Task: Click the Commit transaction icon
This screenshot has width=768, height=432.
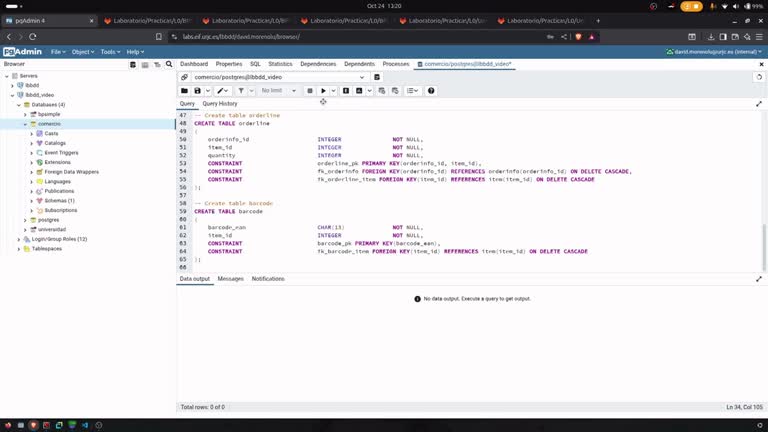Action: [382, 91]
